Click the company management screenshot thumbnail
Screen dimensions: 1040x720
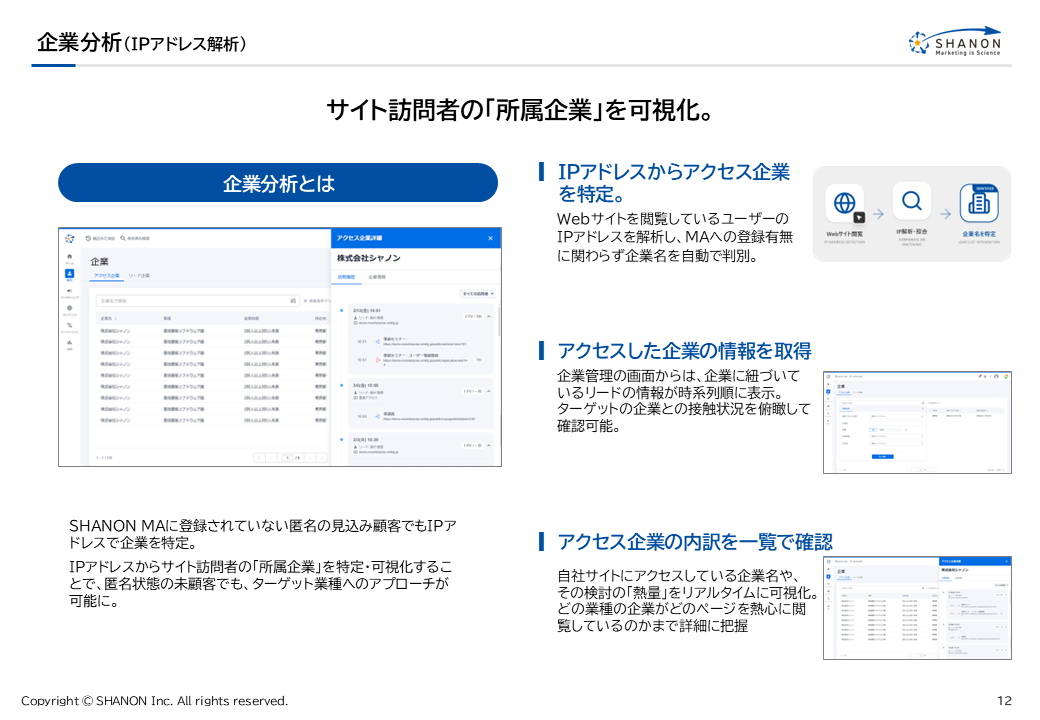[x=917, y=422]
